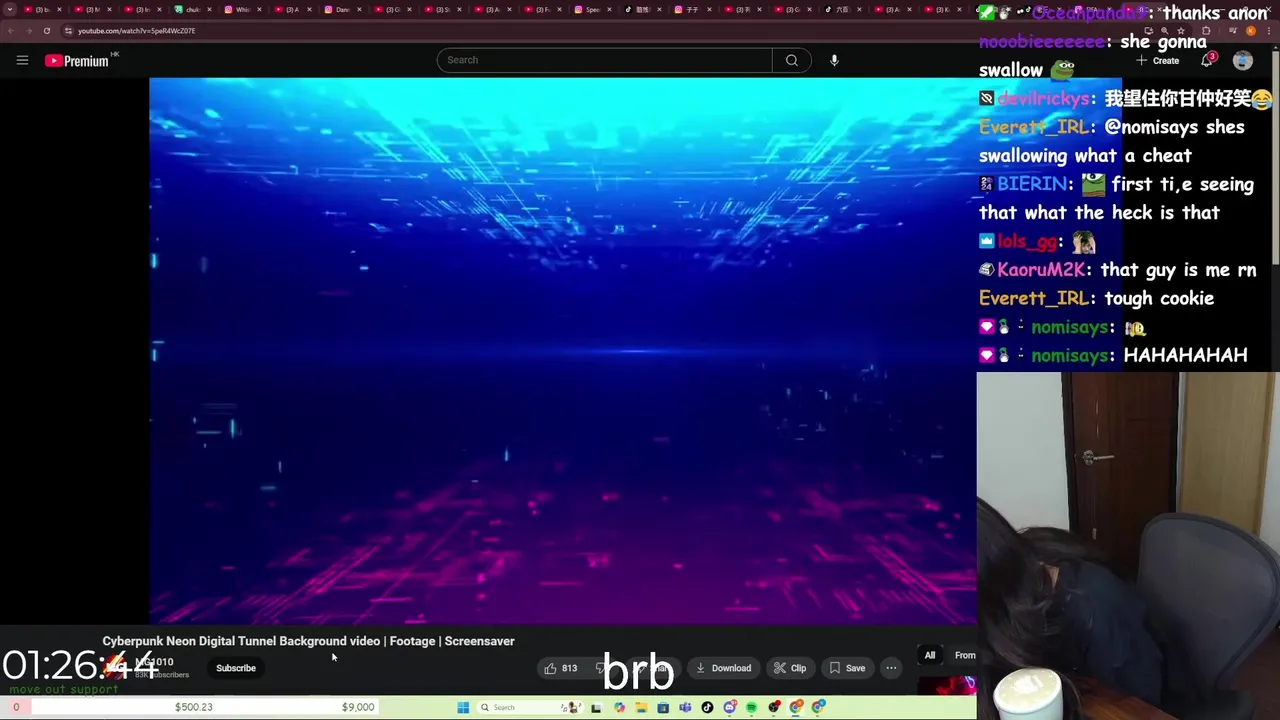Download the Cyberpunk Neon video
The width and height of the screenshot is (1280, 720).
[x=723, y=668]
